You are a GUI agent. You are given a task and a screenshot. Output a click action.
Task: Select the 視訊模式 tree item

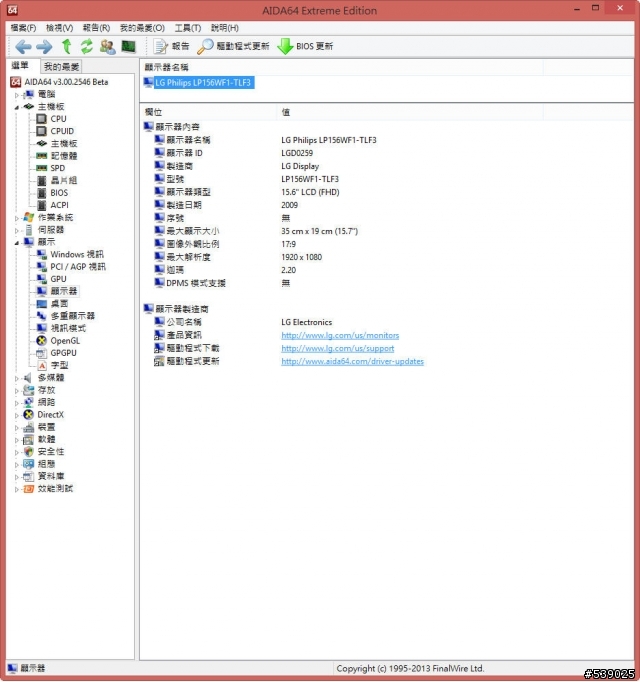pyautogui.click(x=68, y=328)
